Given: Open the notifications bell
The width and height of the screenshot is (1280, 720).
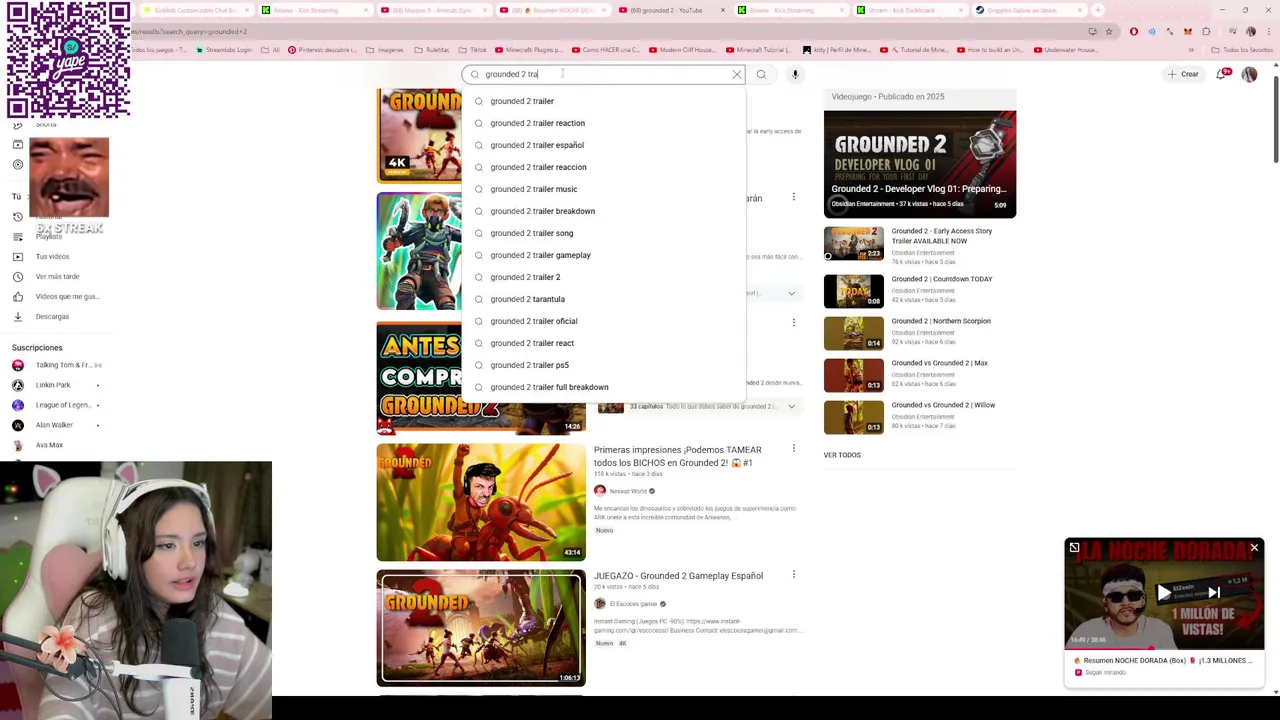Looking at the screenshot, I should click(1222, 74).
